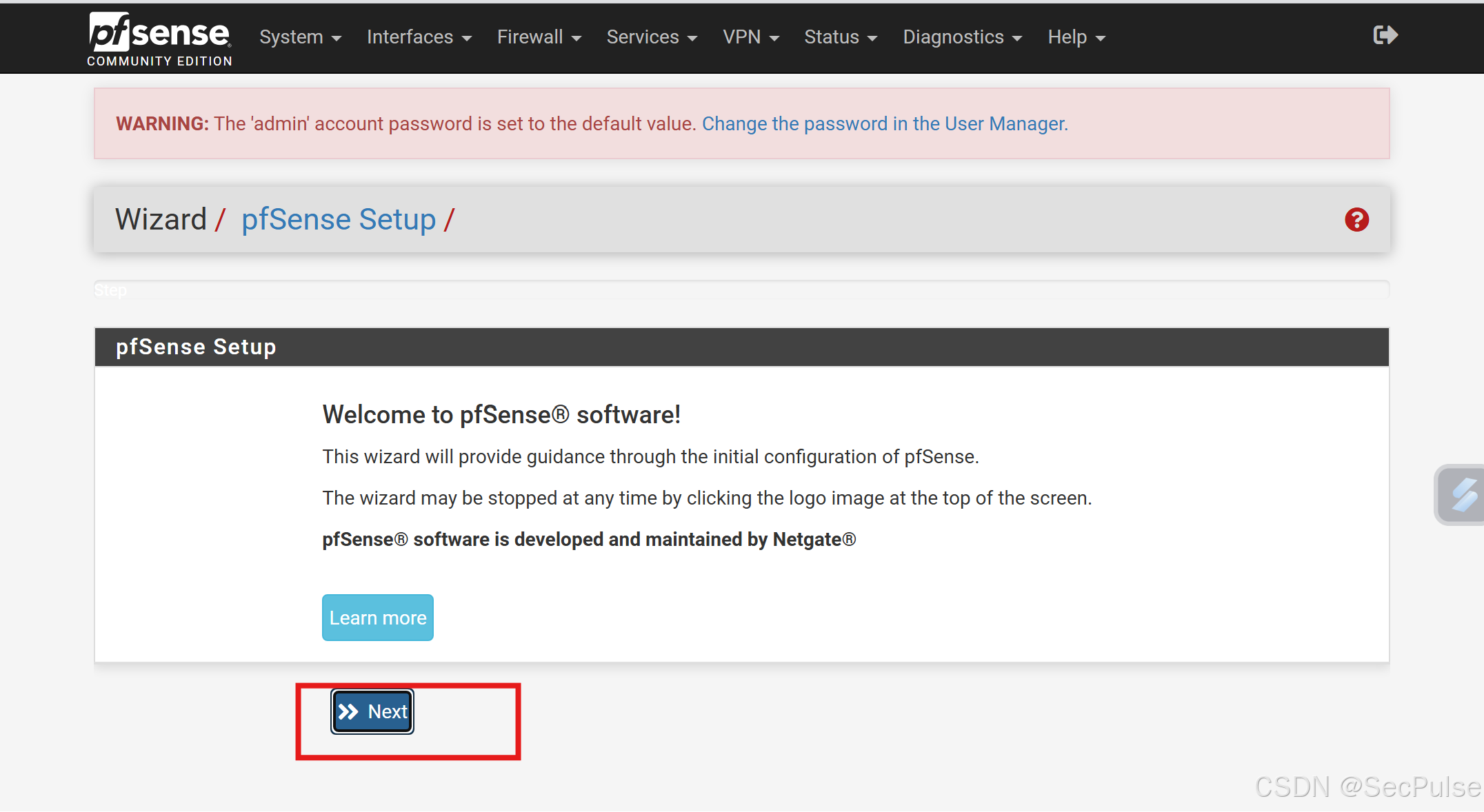Expand the Diagnostics dropdown arrow
This screenshot has width=1484, height=812.
click(x=1018, y=39)
